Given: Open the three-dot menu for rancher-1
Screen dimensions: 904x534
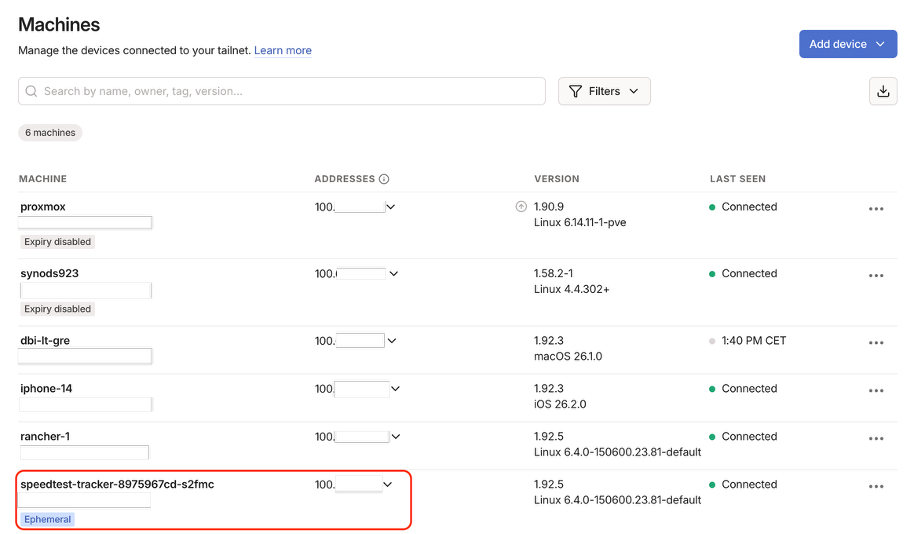Looking at the screenshot, I should (x=876, y=438).
